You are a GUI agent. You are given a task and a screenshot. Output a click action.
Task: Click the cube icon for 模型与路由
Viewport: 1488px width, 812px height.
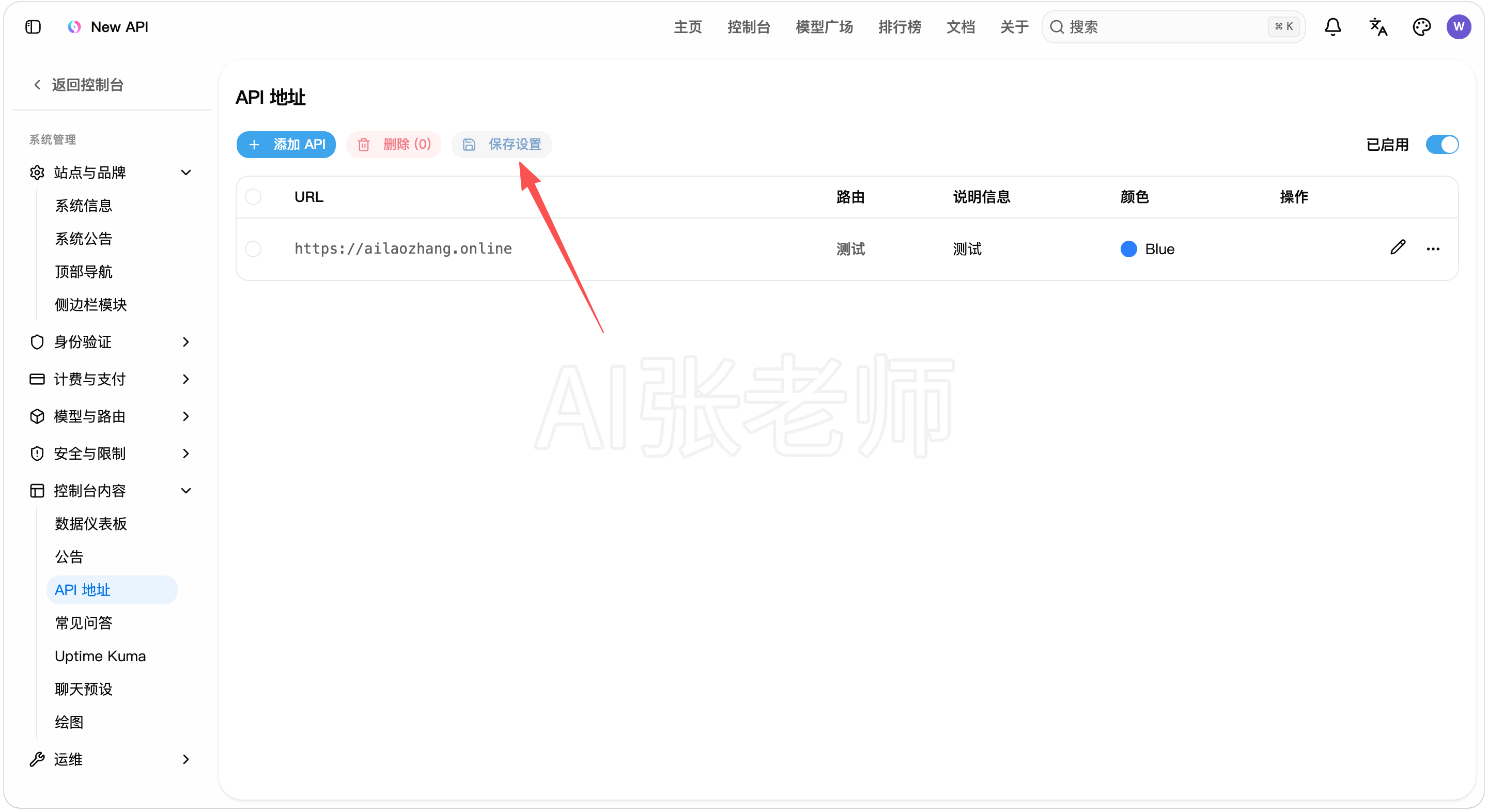coord(37,416)
